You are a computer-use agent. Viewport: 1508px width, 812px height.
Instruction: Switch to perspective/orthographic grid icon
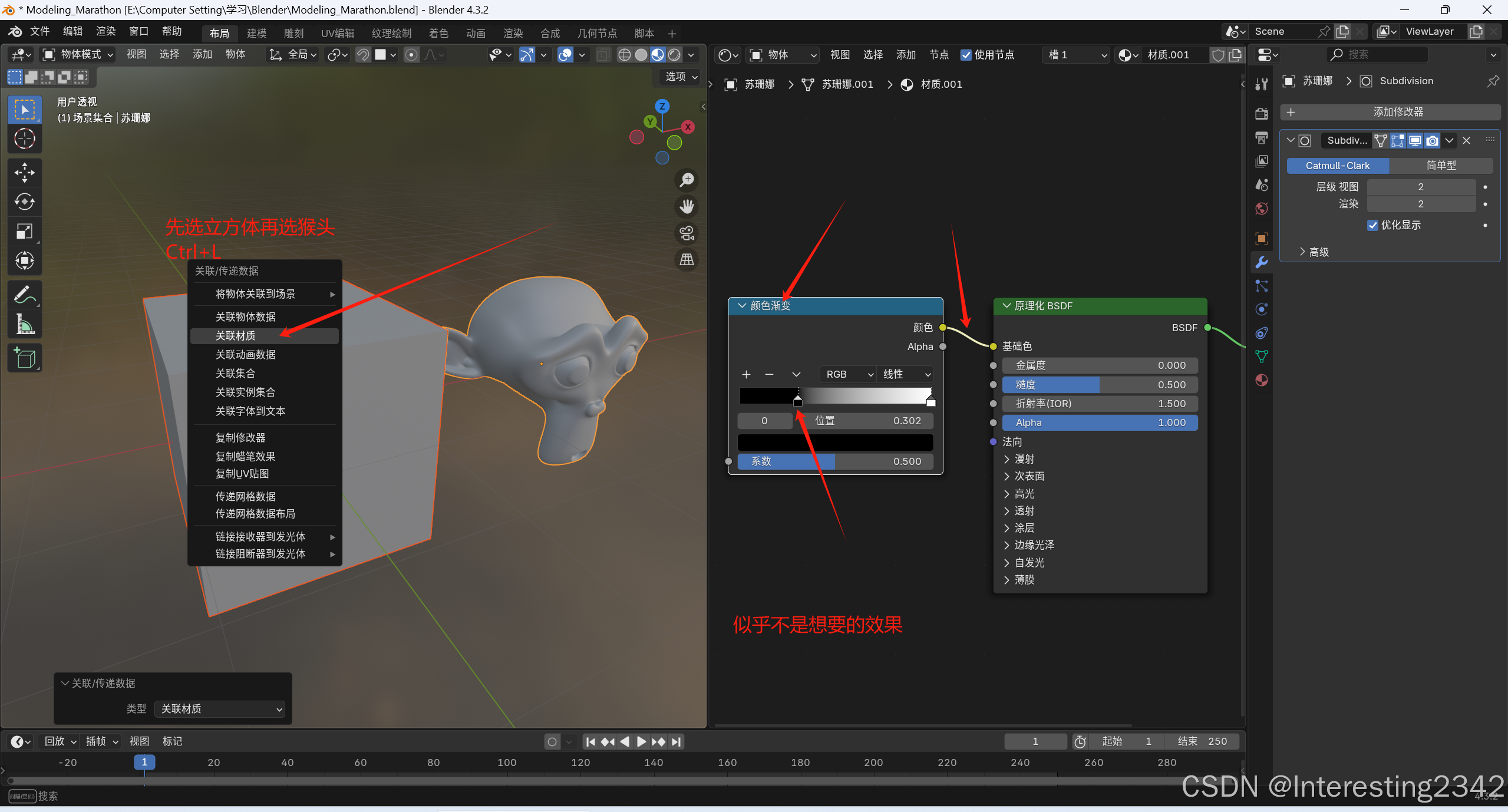click(687, 260)
